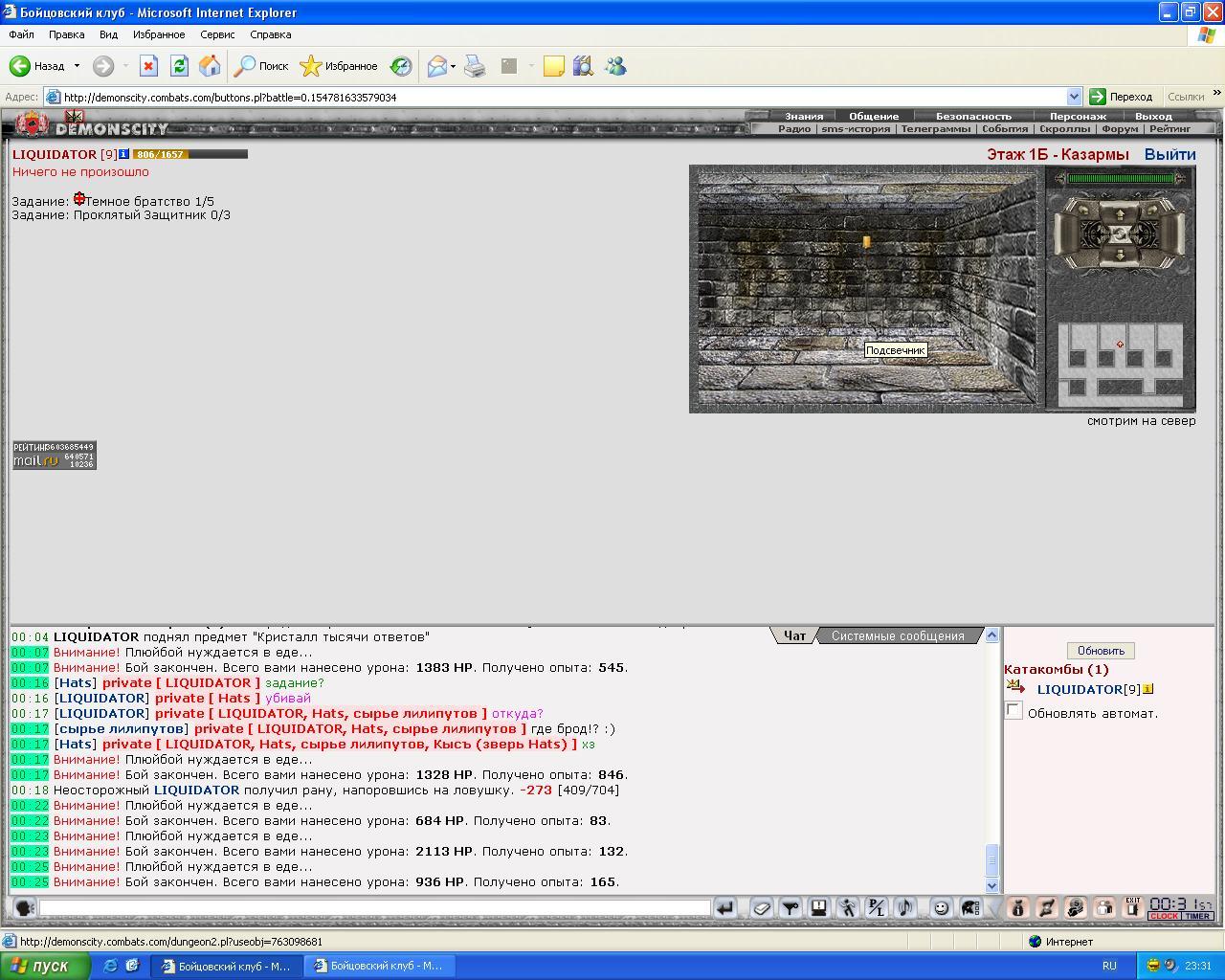Click the 806/1657 HP bar
Screen dimensions: 1225x980
point(189,154)
